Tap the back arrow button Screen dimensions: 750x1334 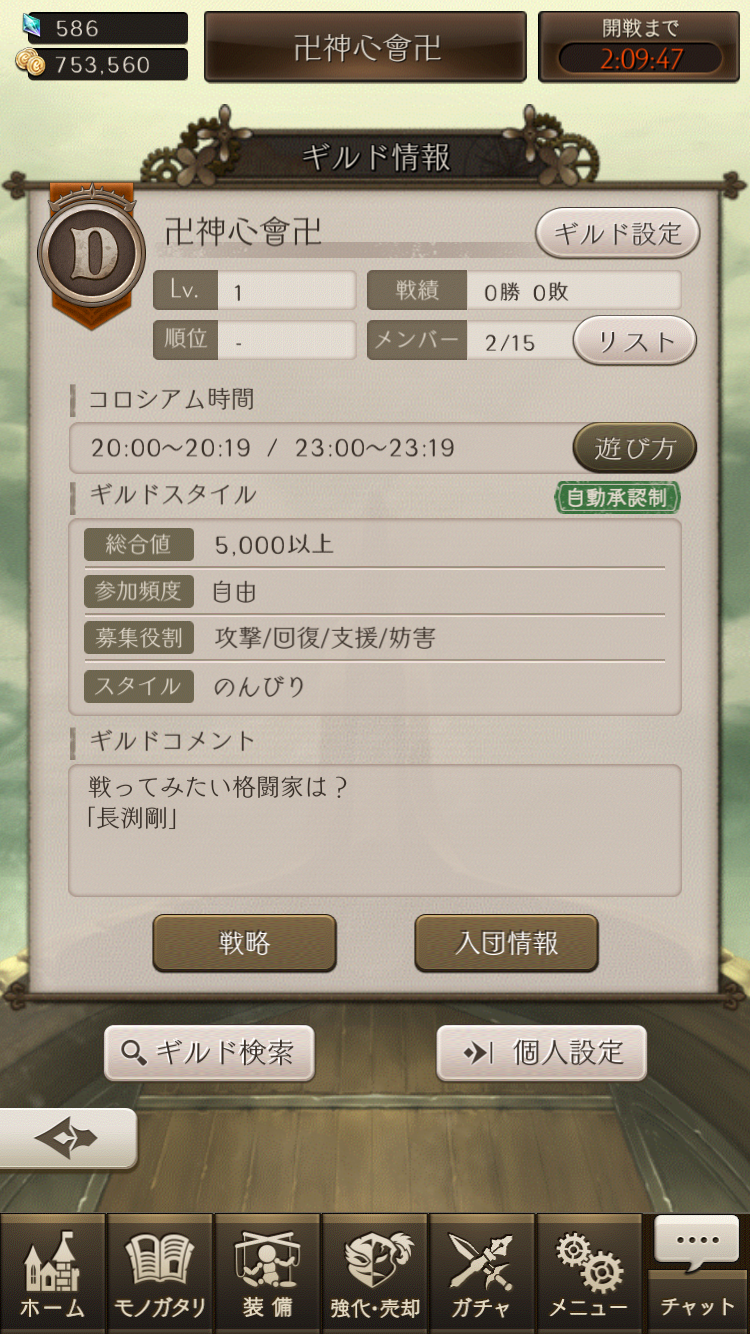click(x=68, y=1139)
